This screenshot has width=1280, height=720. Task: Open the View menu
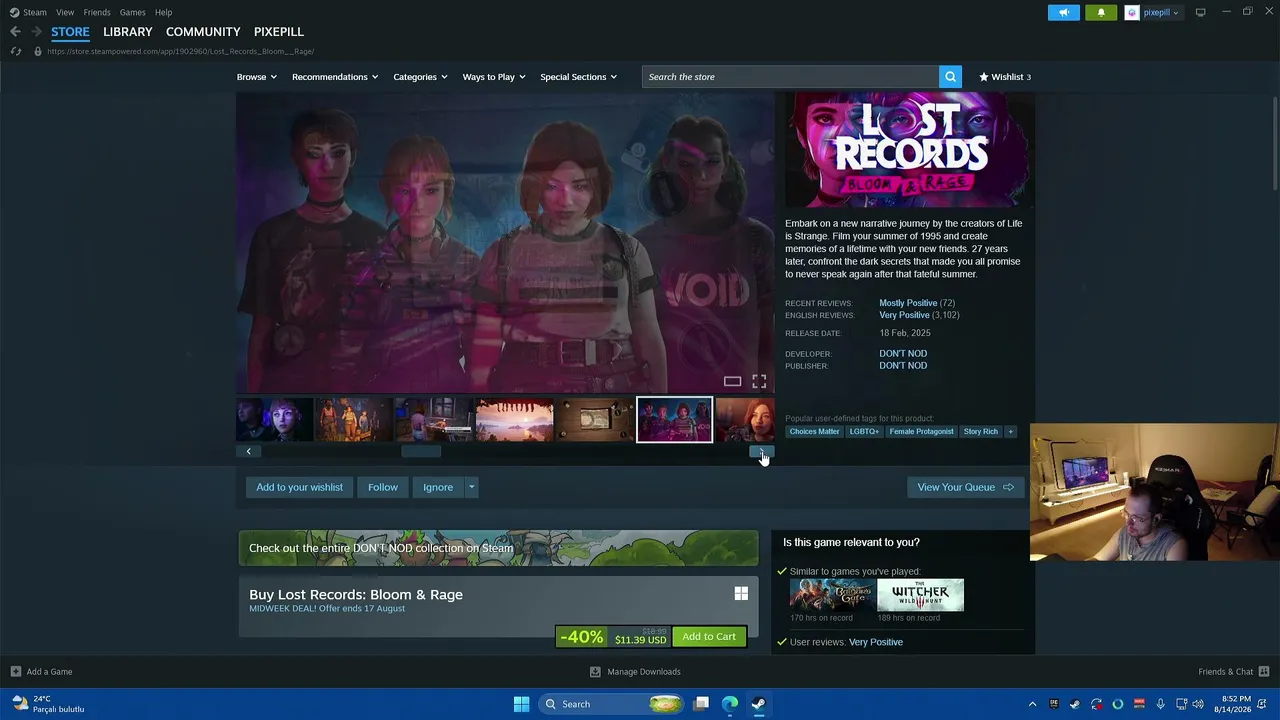point(65,12)
